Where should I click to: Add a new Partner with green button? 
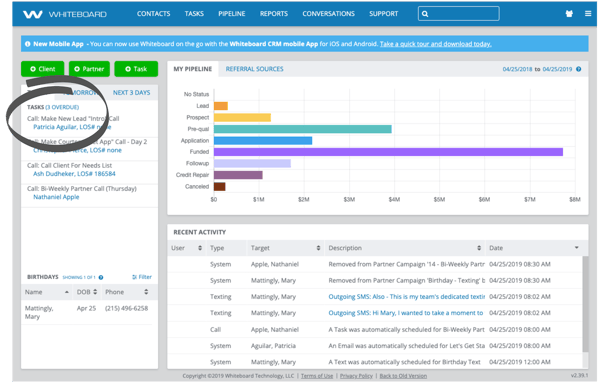click(x=89, y=69)
